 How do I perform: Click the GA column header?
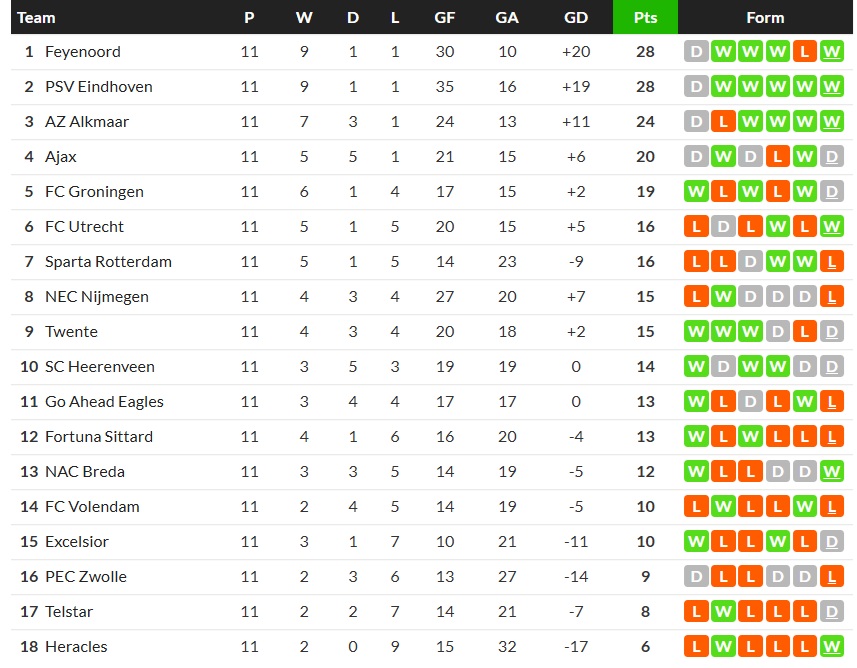pyautogui.click(x=507, y=18)
